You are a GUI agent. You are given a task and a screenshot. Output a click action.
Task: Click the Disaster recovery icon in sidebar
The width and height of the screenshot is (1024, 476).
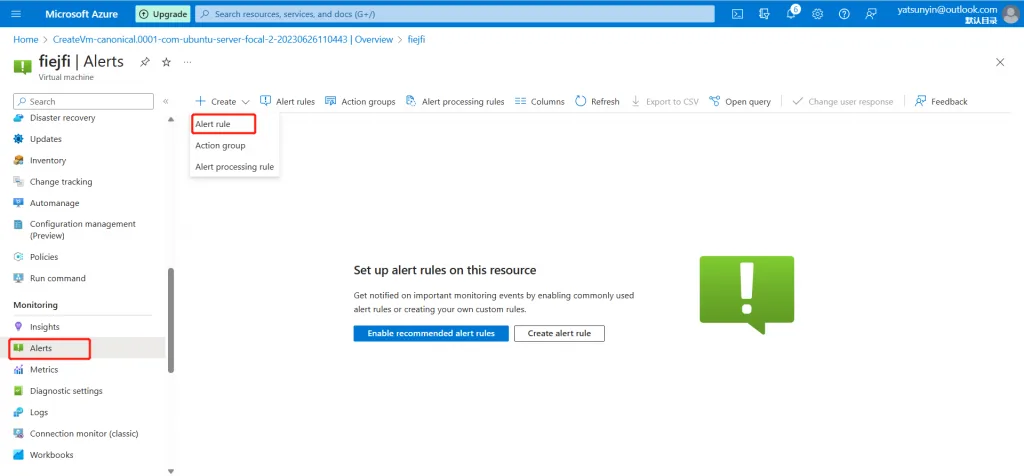18,118
